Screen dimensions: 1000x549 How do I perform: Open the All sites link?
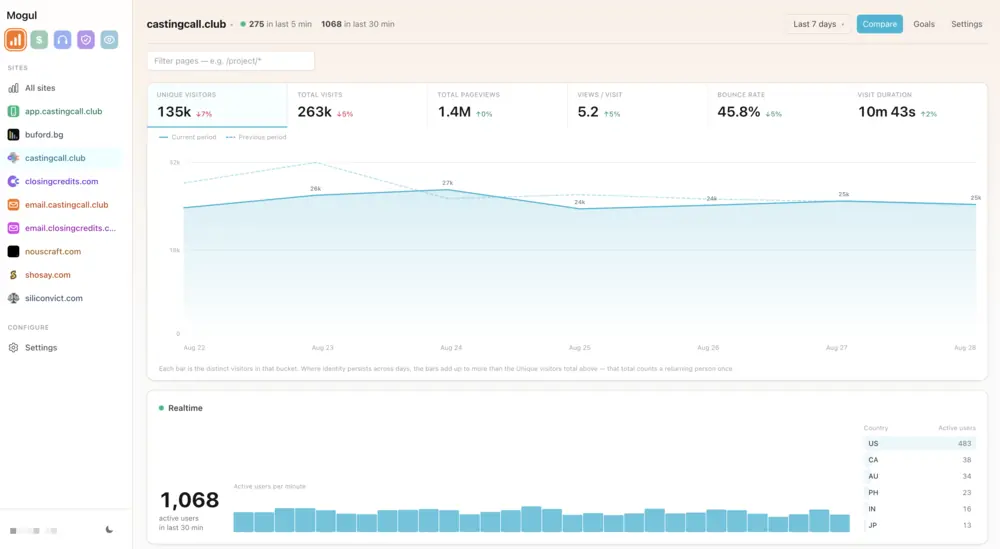click(x=40, y=88)
